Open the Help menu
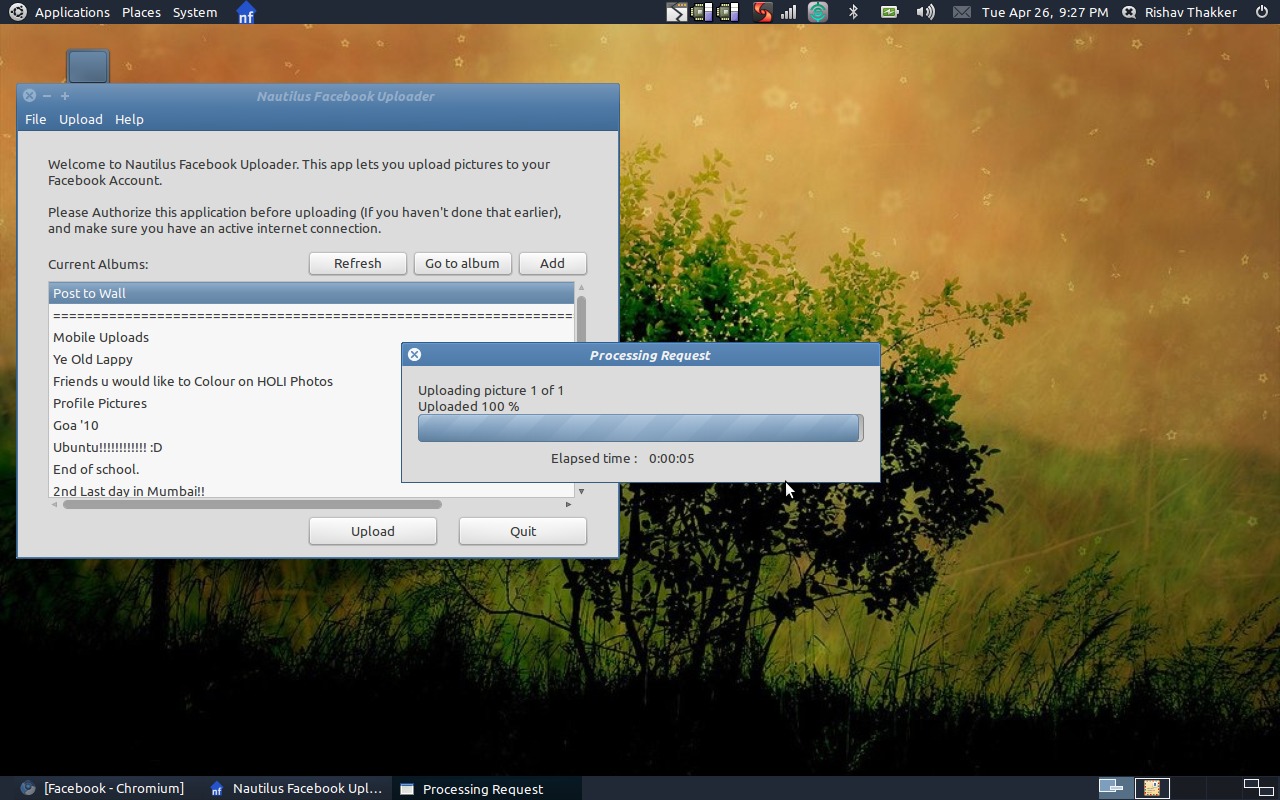 [129, 119]
